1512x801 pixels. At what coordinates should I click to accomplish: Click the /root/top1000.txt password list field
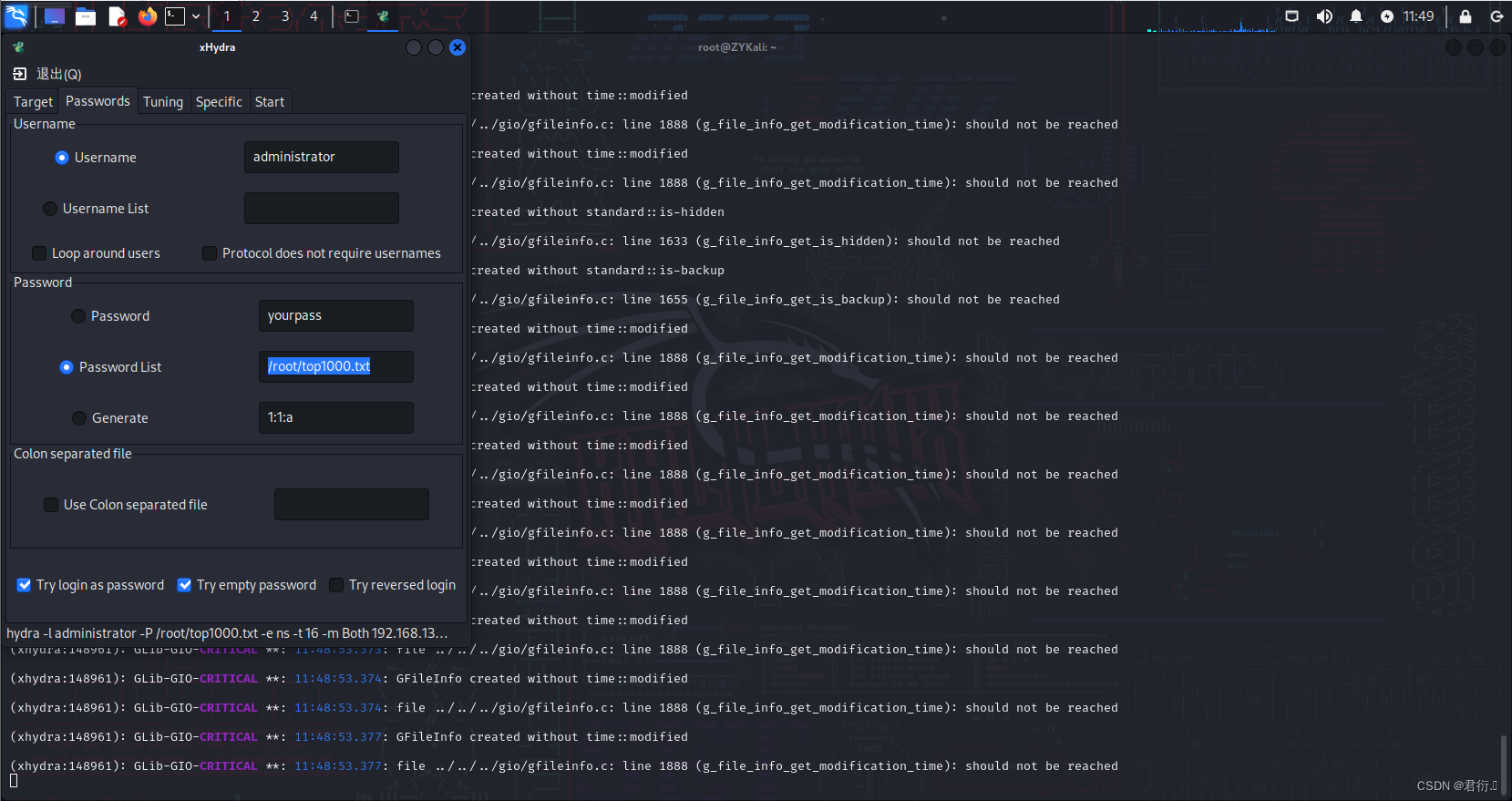(x=336, y=366)
